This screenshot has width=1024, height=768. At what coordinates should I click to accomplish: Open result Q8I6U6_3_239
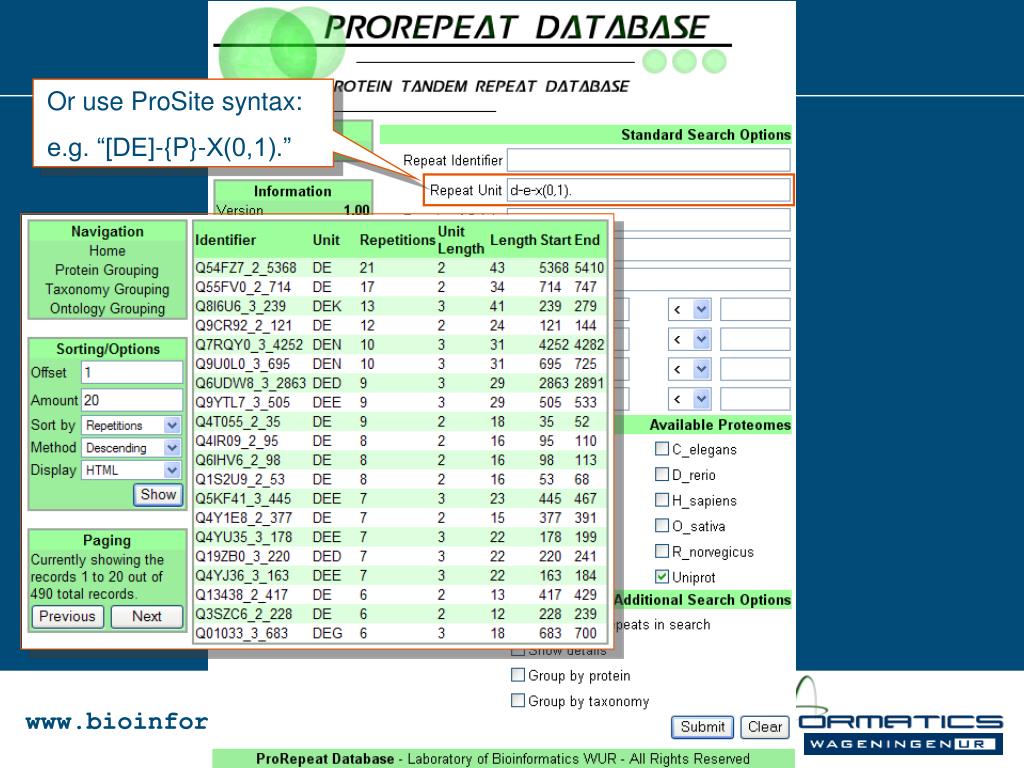coord(240,306)
